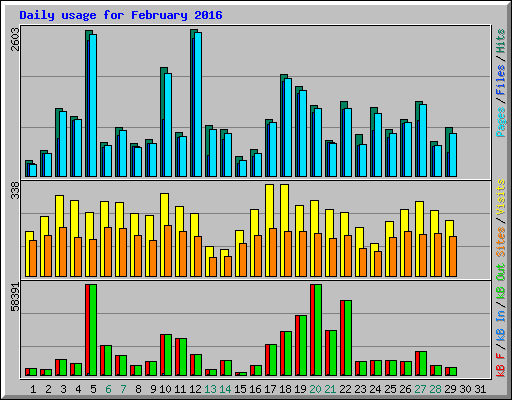Select the blue "Files" legend word
Image resolution: width=512 pixels, height=400 pixels.
click(501, 80)
